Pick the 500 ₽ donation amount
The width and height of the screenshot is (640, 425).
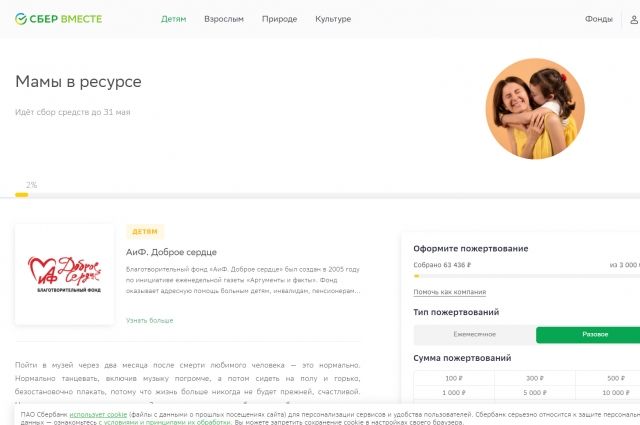tap(608, 378)
